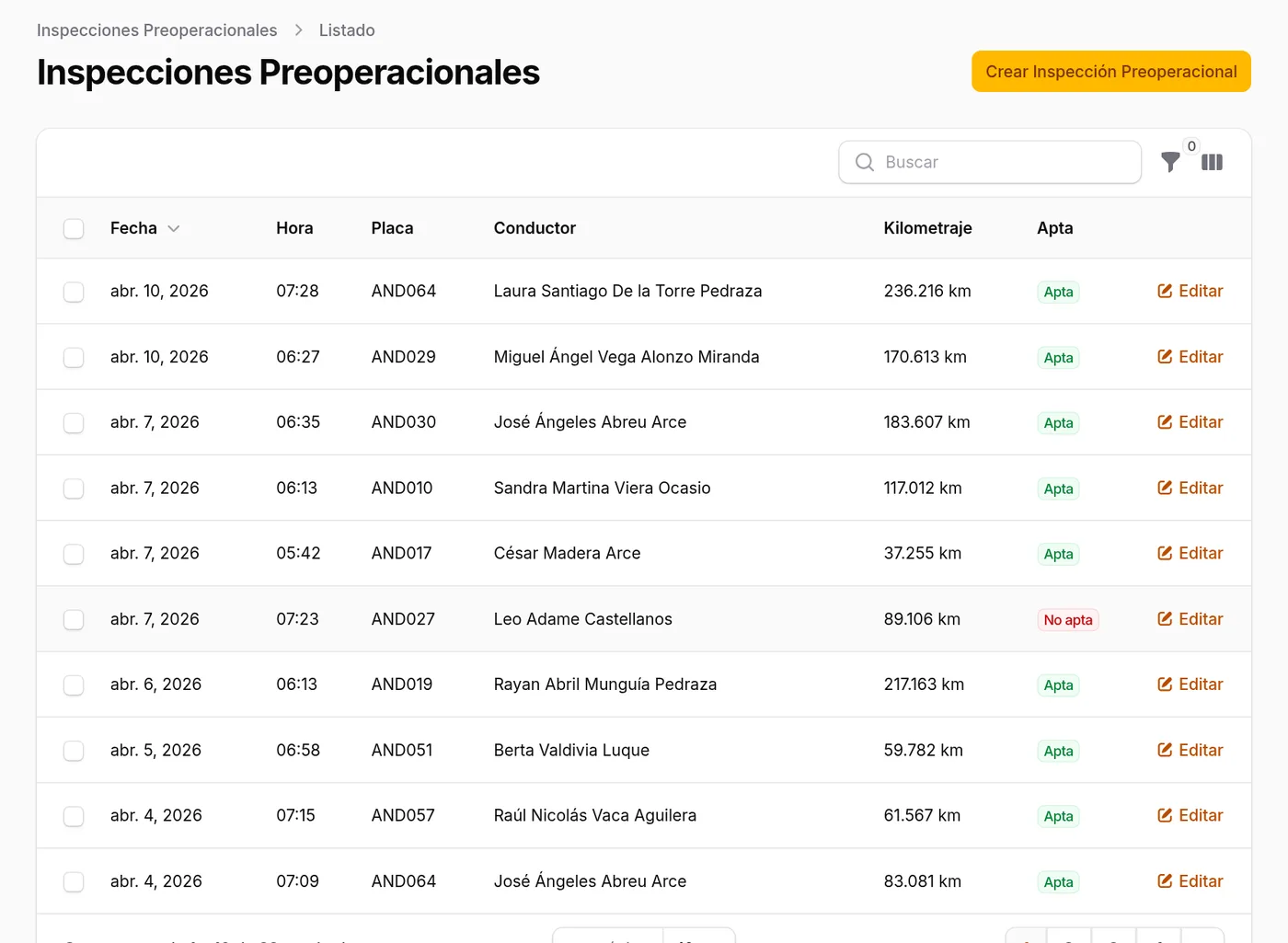Go to the Inspecciones Preoperacionales breadcrumb
The height and width of the screenshot is (943, 1288).
click(156, 30)
